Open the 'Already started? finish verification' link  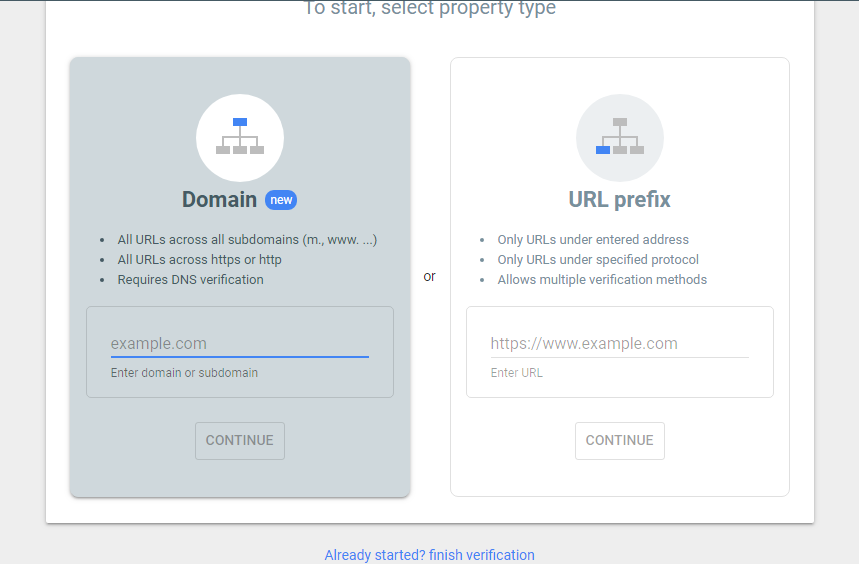[430, 555]
